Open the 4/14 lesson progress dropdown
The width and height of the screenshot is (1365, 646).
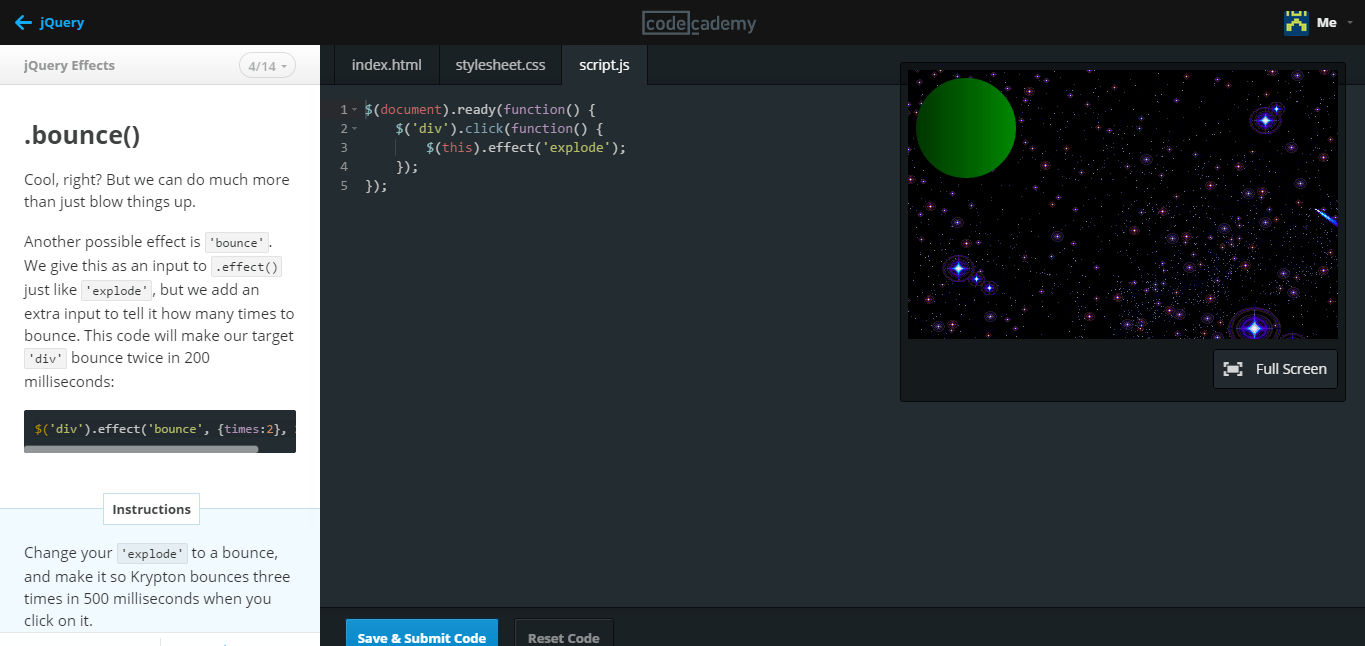coord(267,66)
